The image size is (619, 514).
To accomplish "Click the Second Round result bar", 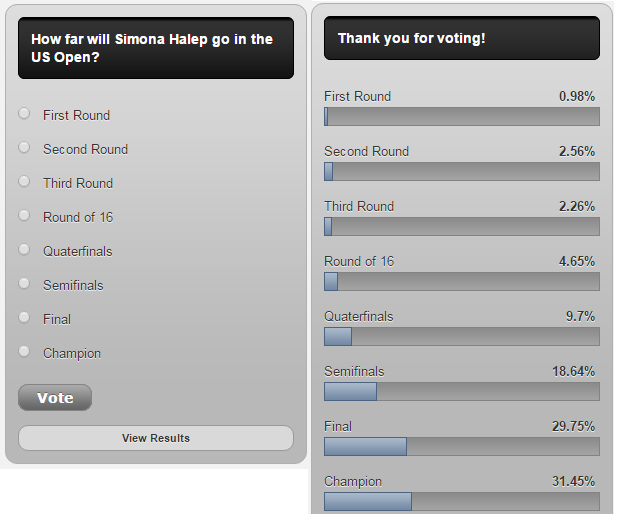I will [461, 172].
